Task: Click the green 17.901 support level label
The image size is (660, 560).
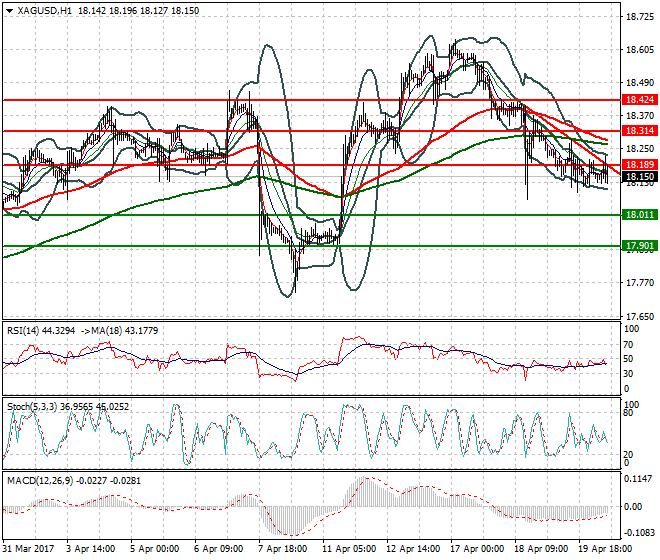Action: point(640,245)
